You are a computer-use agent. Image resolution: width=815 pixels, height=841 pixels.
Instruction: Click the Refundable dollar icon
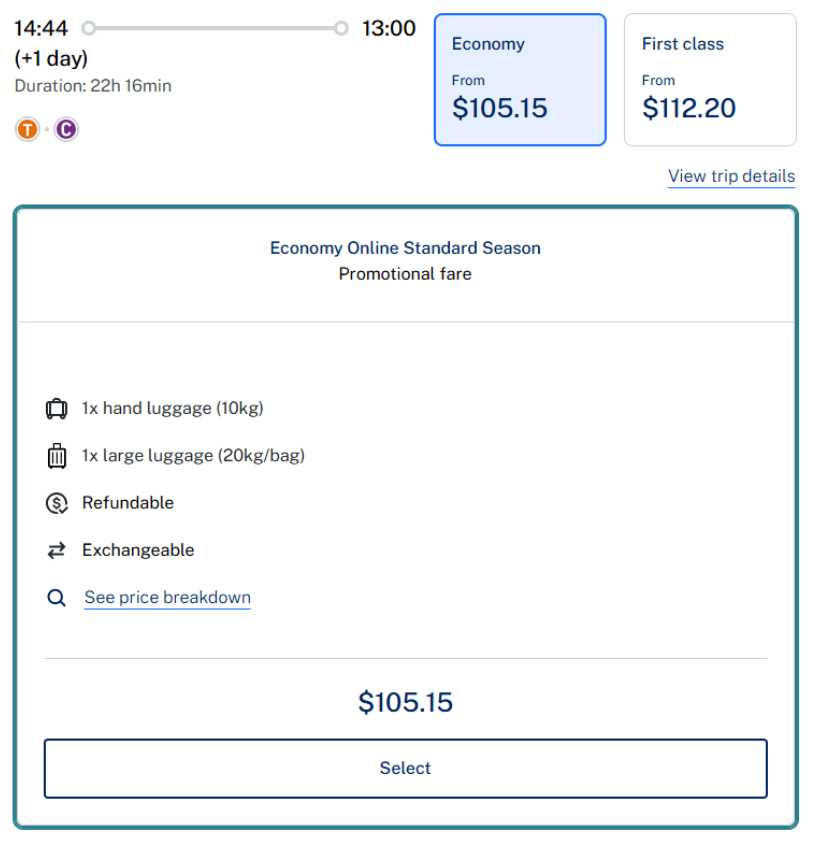[x=56, y=503]
